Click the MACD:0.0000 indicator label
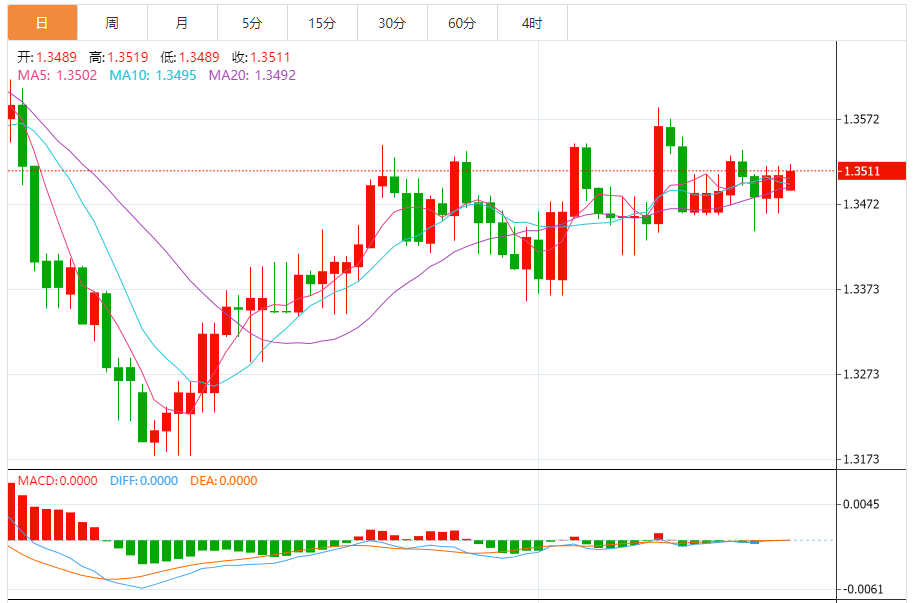Screen dimensions: 913x603 click(x=57, y=481)
